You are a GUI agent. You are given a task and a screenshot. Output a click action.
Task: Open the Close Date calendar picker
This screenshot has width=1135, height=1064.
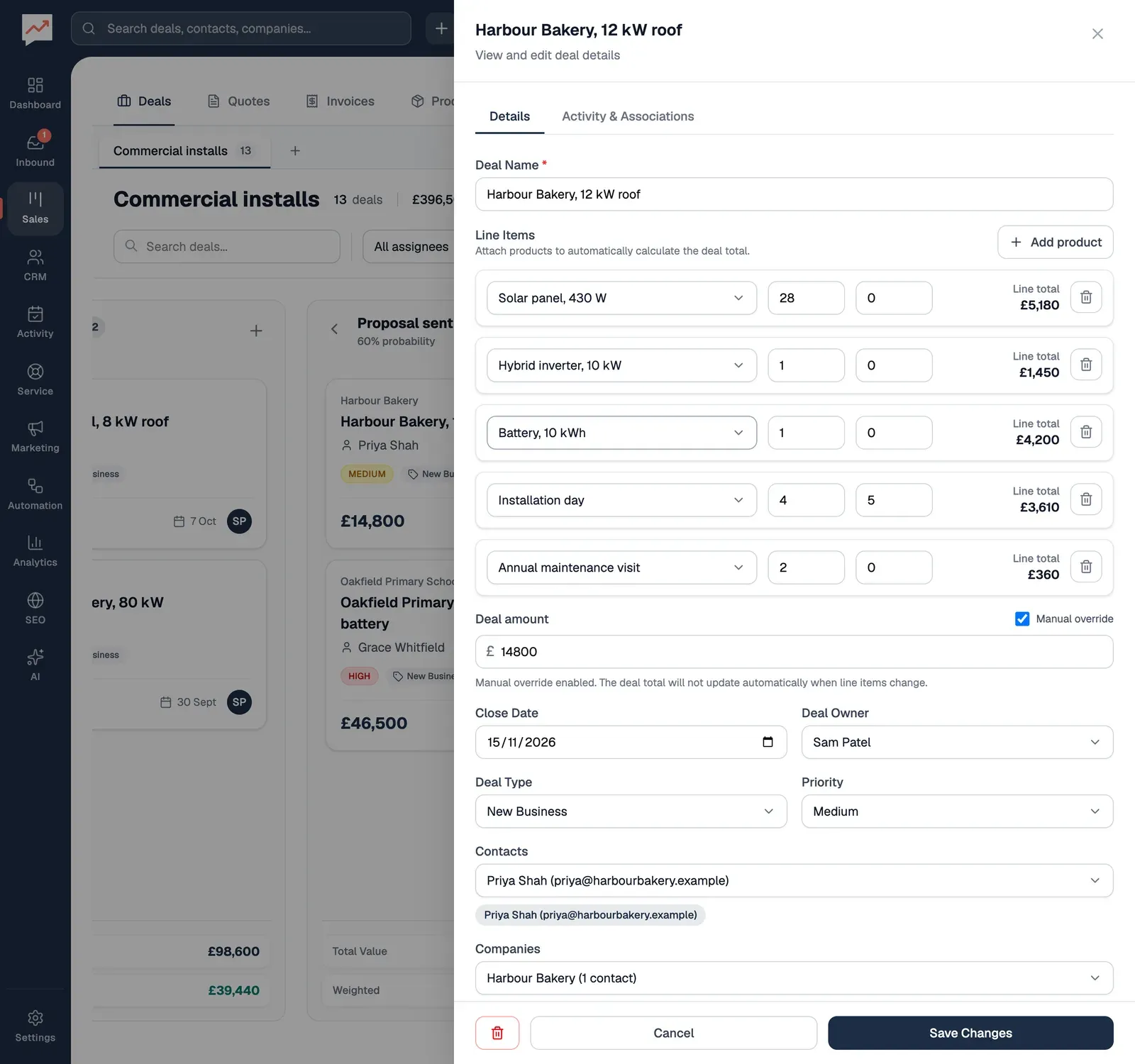(x=768, y=742)
